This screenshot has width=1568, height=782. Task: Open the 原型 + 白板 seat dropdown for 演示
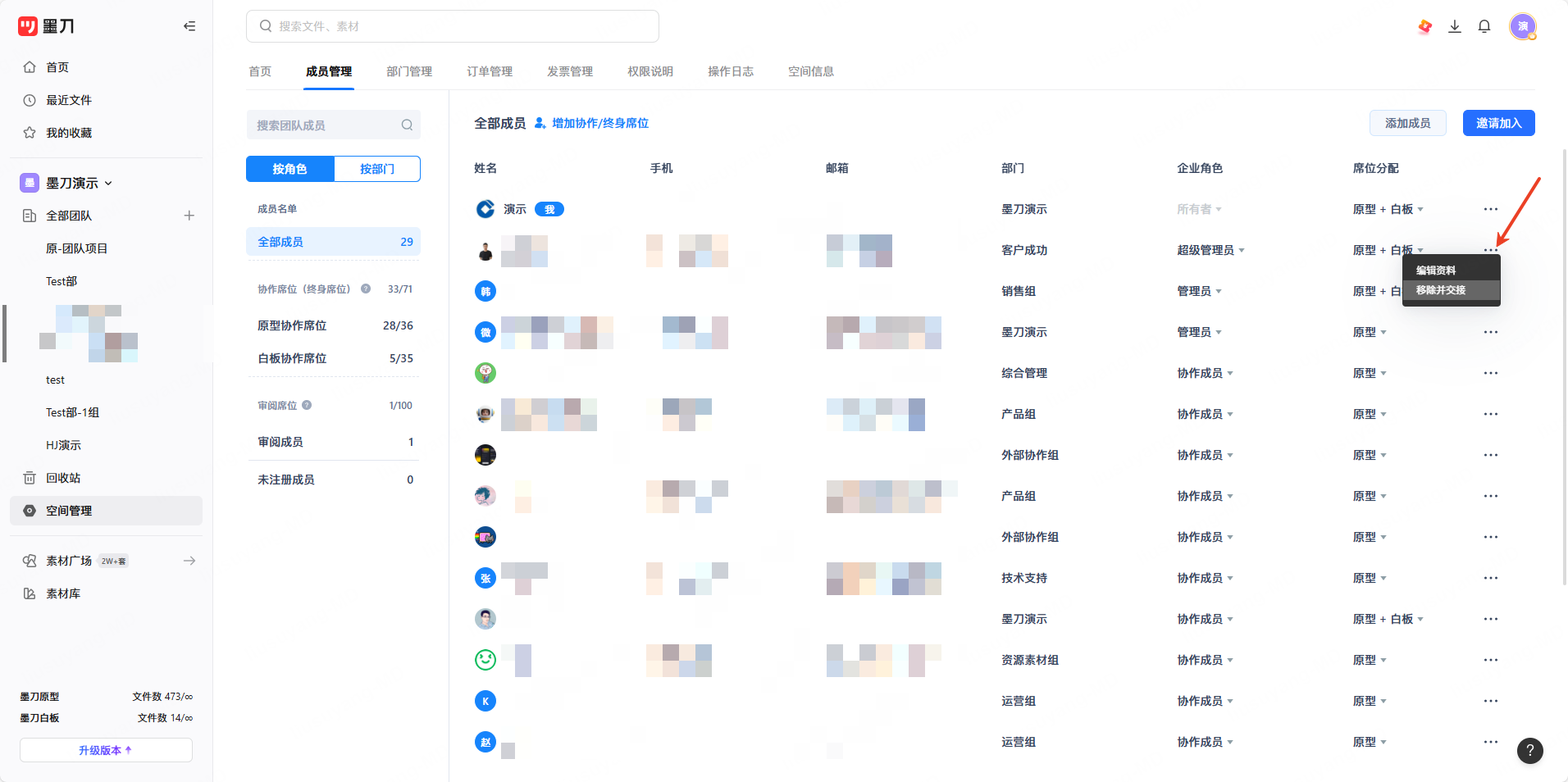(1388, 209)
